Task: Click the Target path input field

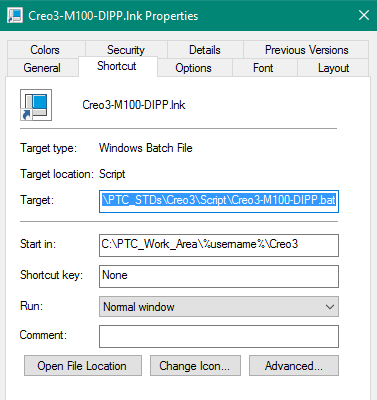Action: [x=219, y=201]
